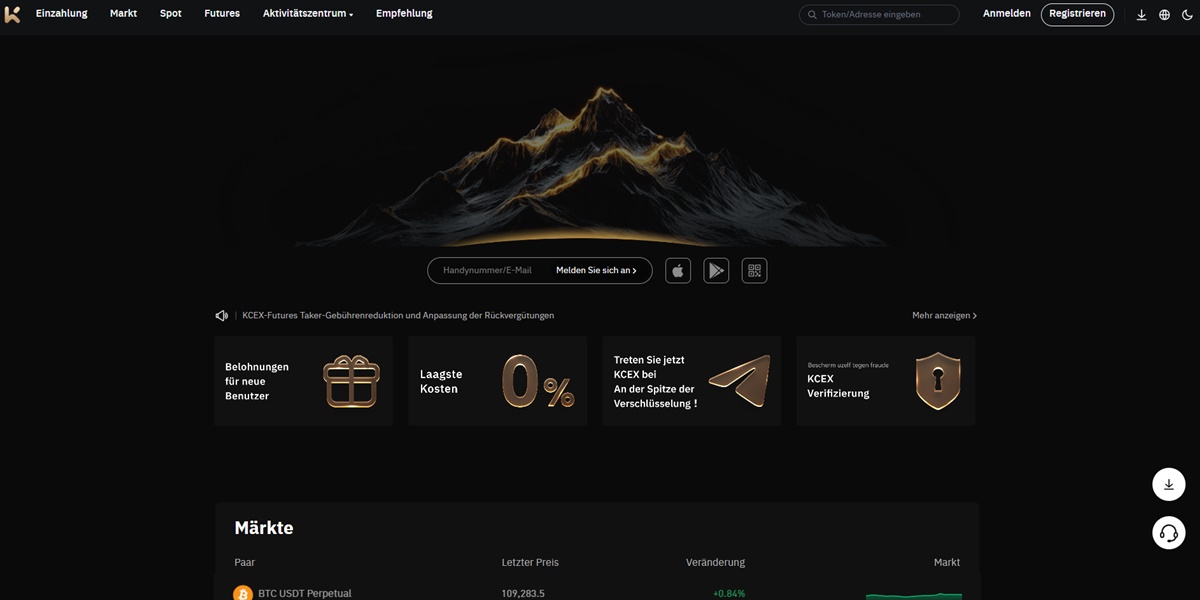Open the globe language selector

pos(1164,15)
